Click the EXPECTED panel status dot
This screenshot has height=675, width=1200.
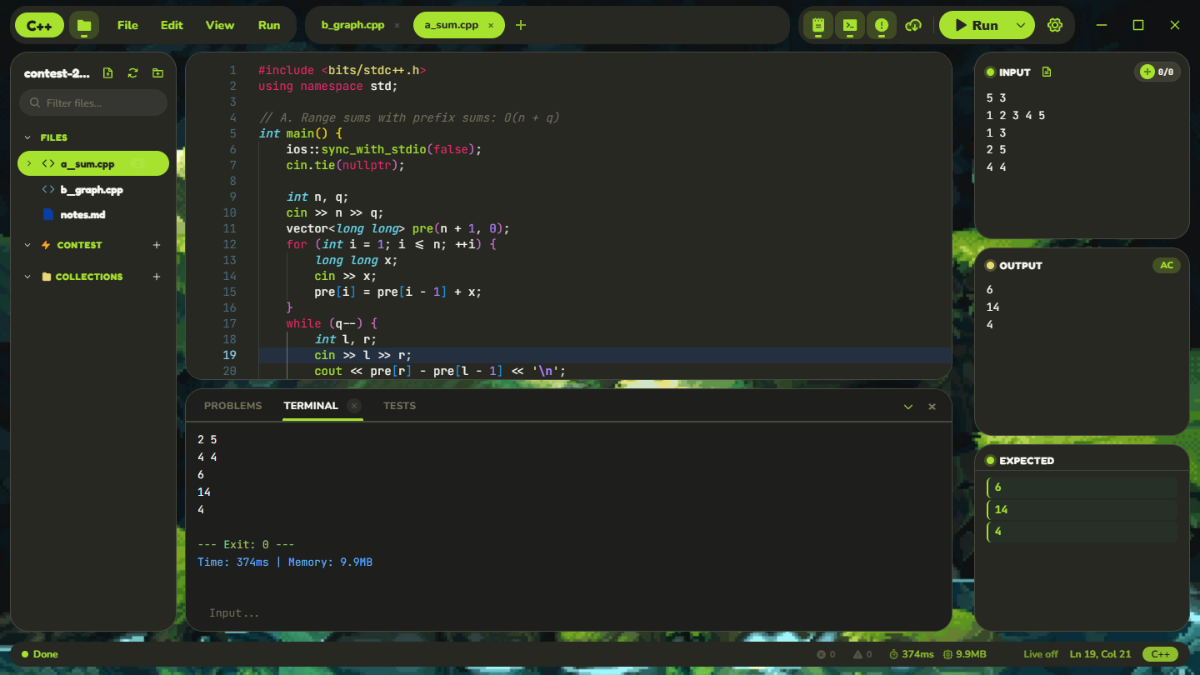point(990,461)
